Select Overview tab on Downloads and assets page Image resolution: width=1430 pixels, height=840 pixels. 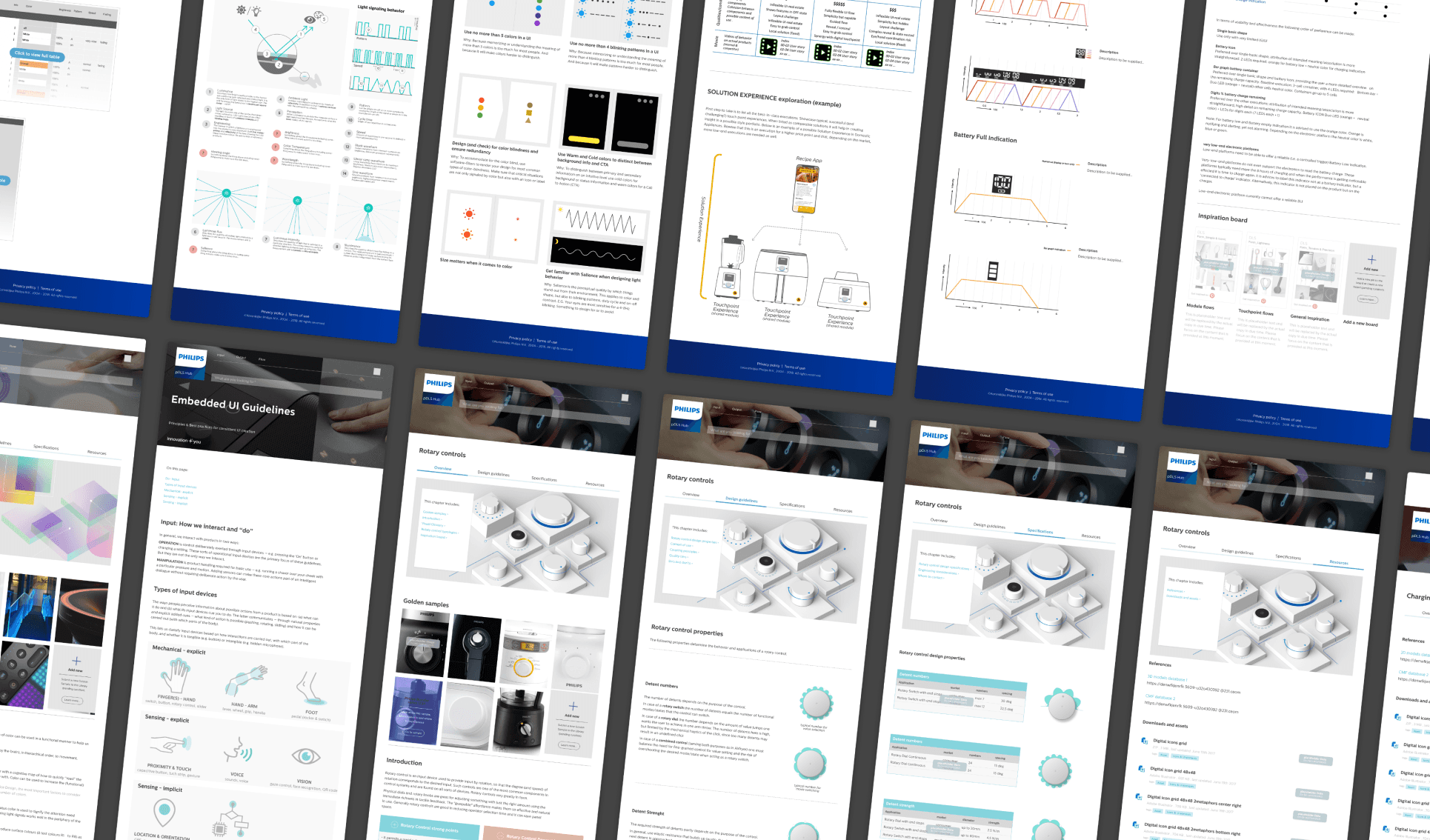[1187, 546]
